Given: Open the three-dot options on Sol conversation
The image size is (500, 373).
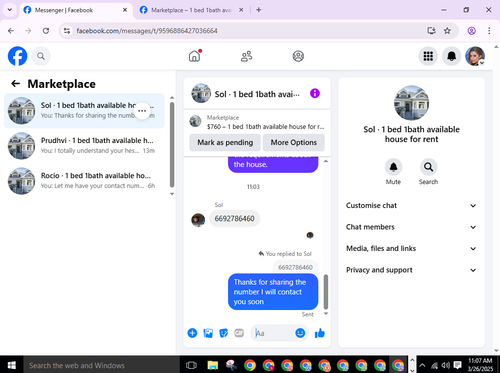Looking at the screenshot, I should 142,111.
